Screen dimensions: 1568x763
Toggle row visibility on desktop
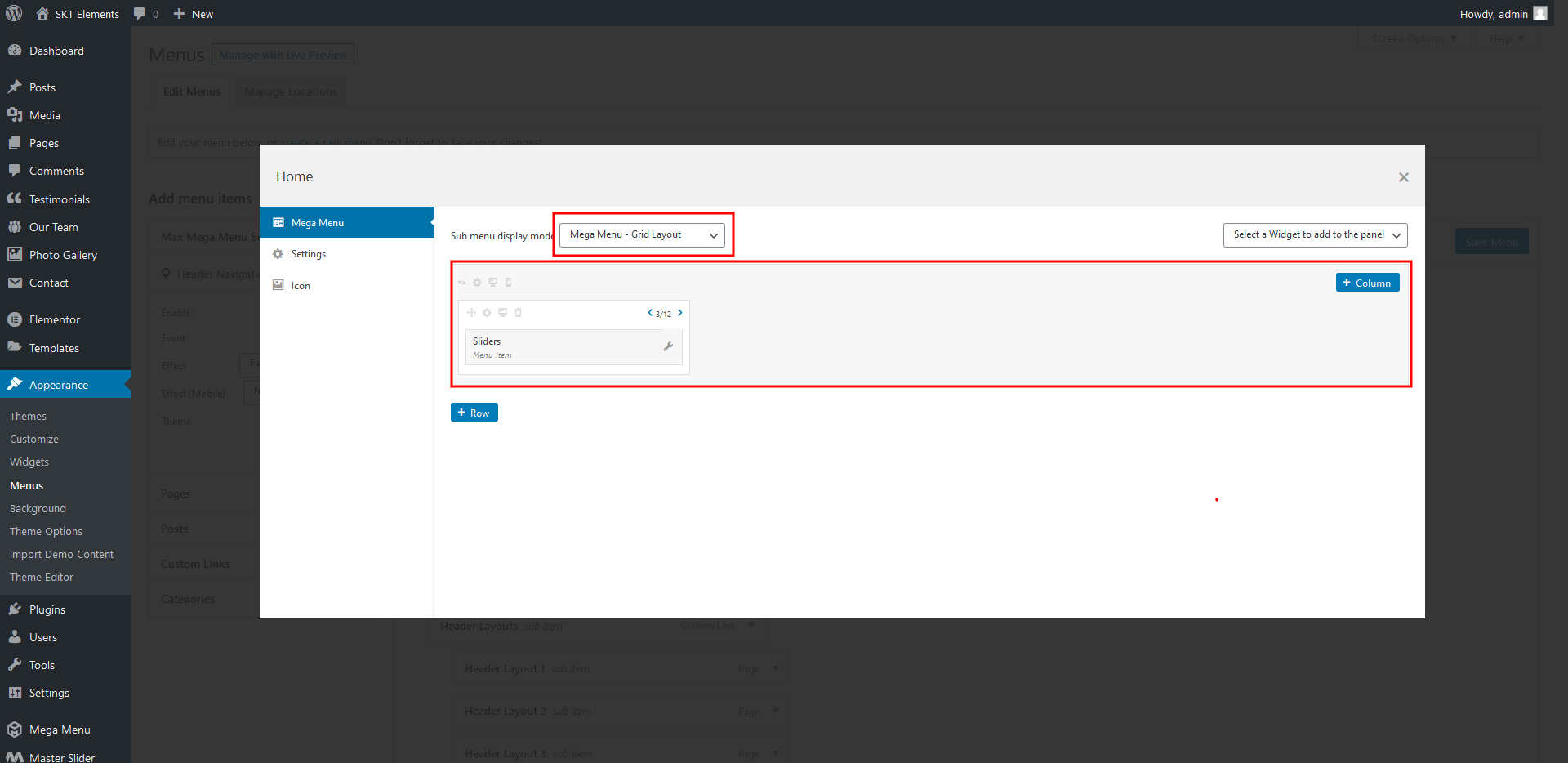click(x=492, y=283)
